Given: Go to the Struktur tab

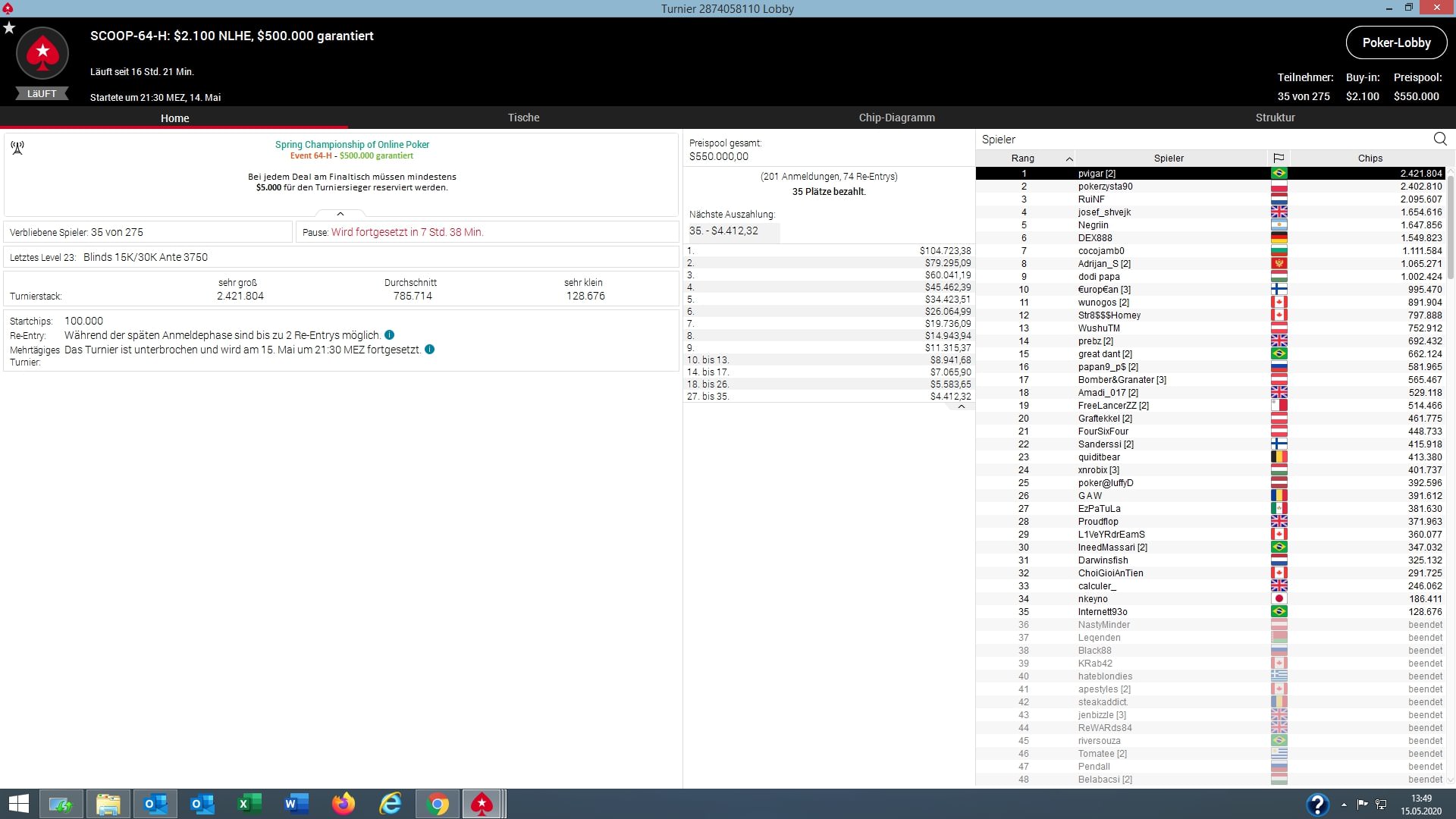Looking at the screenshot, I should coord(1275,118).
